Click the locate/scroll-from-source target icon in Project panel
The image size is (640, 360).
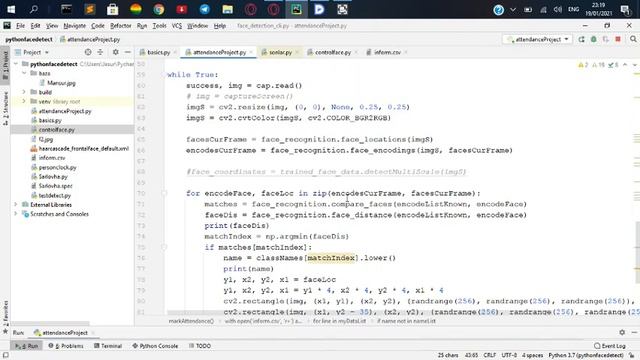tap(88, 52)
